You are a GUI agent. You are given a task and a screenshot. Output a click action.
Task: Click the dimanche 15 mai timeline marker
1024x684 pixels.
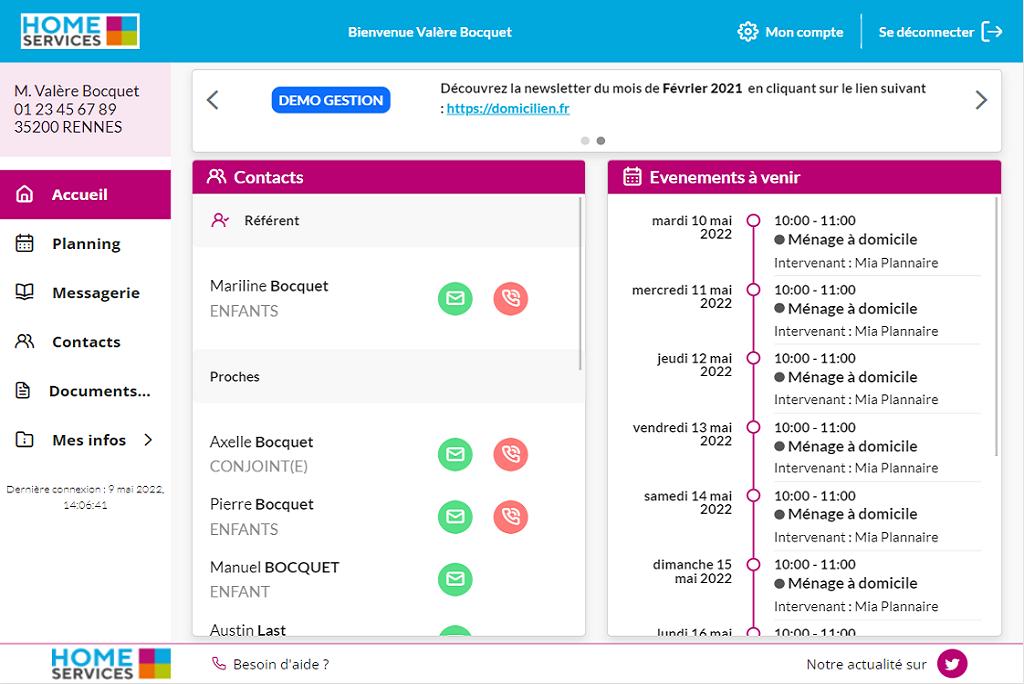coord(753,564)
